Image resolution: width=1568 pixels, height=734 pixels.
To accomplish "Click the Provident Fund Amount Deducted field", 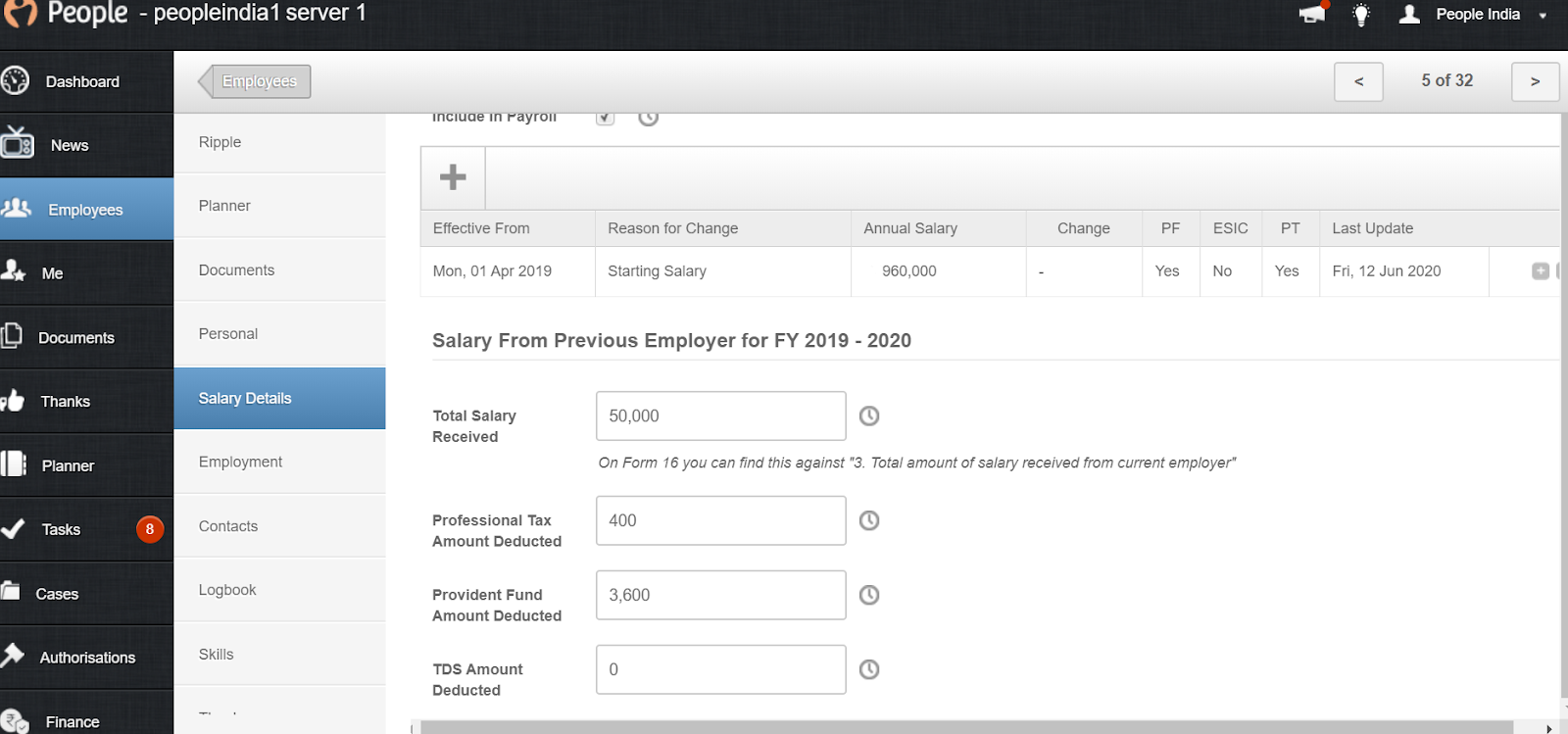I will click(x=721, y=595).
